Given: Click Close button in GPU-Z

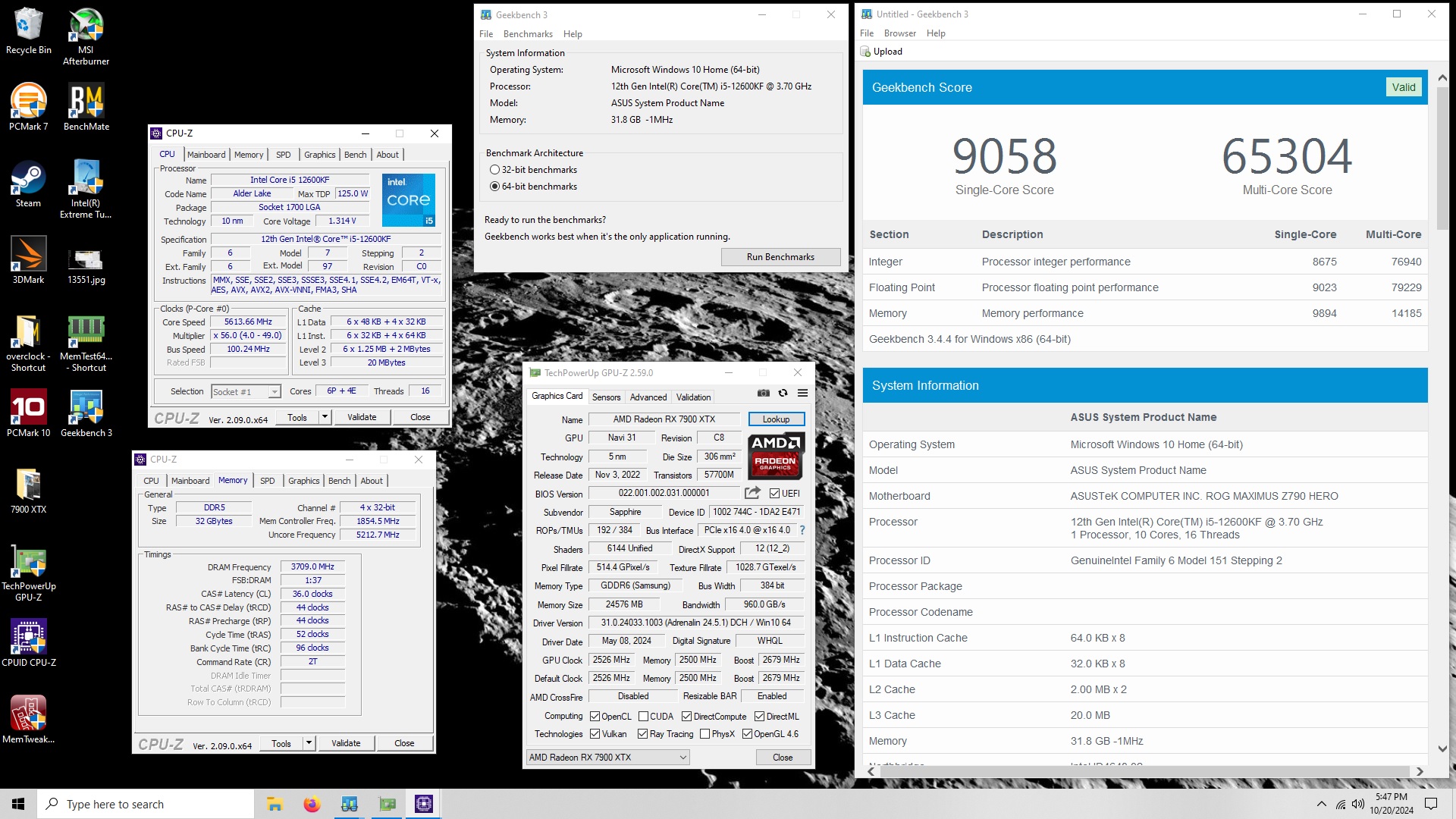Looking at the screenshot, I should pos(783,758).
